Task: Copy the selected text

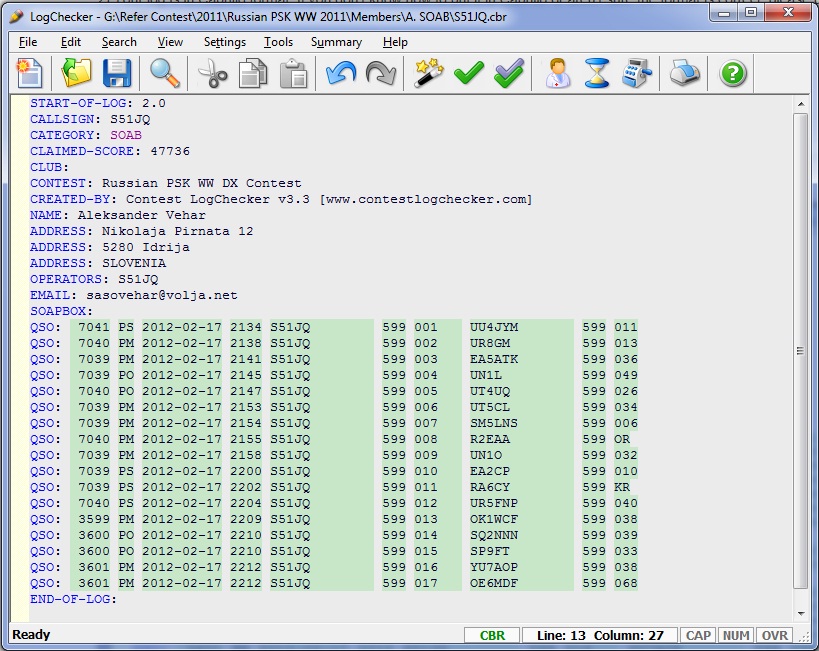Action: pos(254,72)
